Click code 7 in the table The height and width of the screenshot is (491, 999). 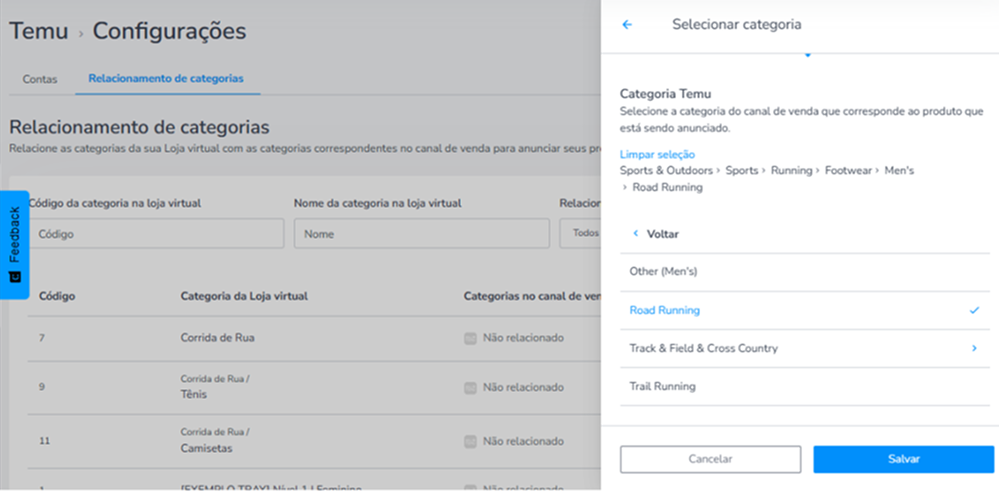pyautogui.click(x=41, y=338)
